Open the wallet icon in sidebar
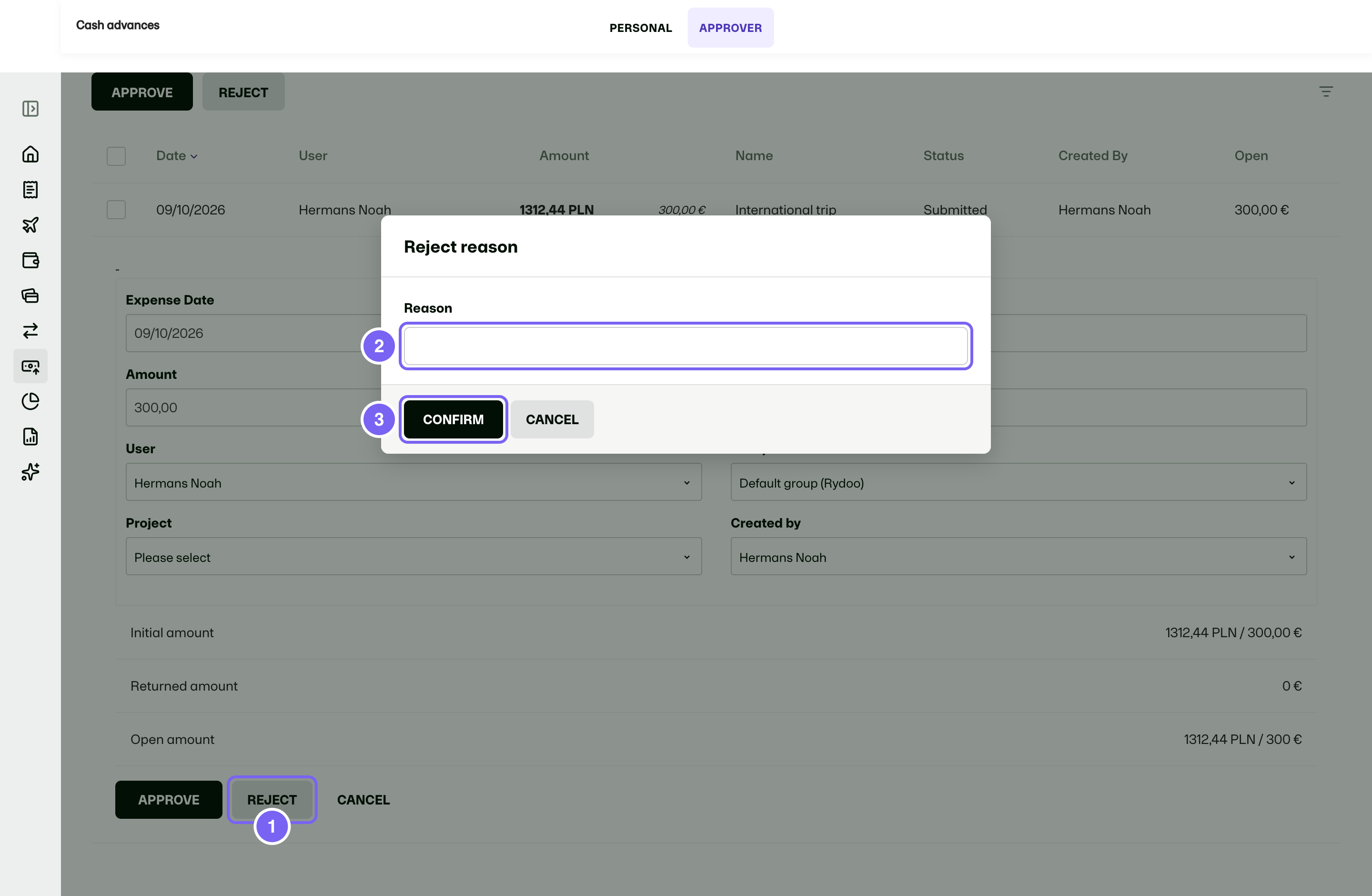The image size is (1372, 896). tap(30, 260)
